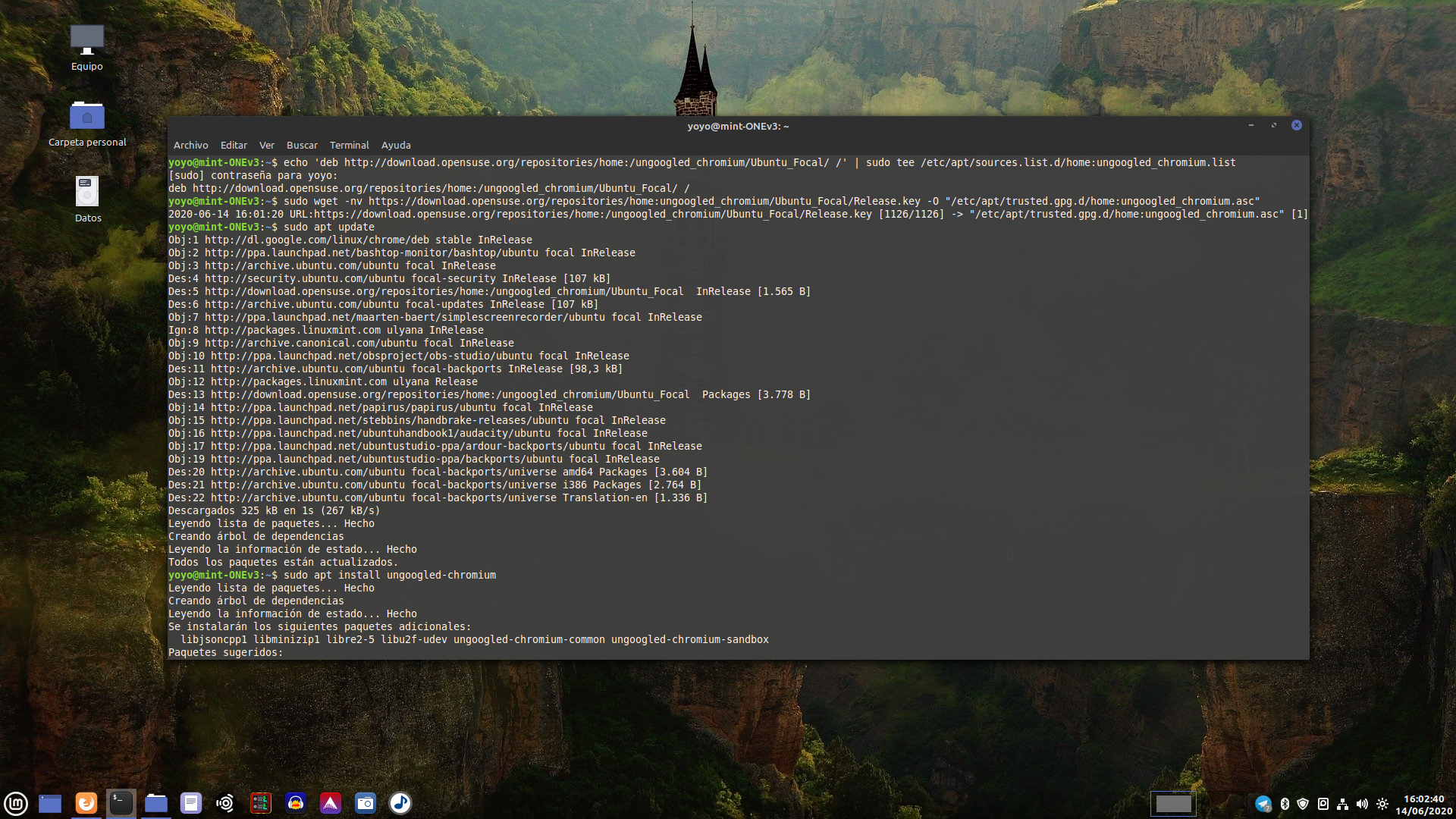Open the Ayuda help menu

click(396, 145)
